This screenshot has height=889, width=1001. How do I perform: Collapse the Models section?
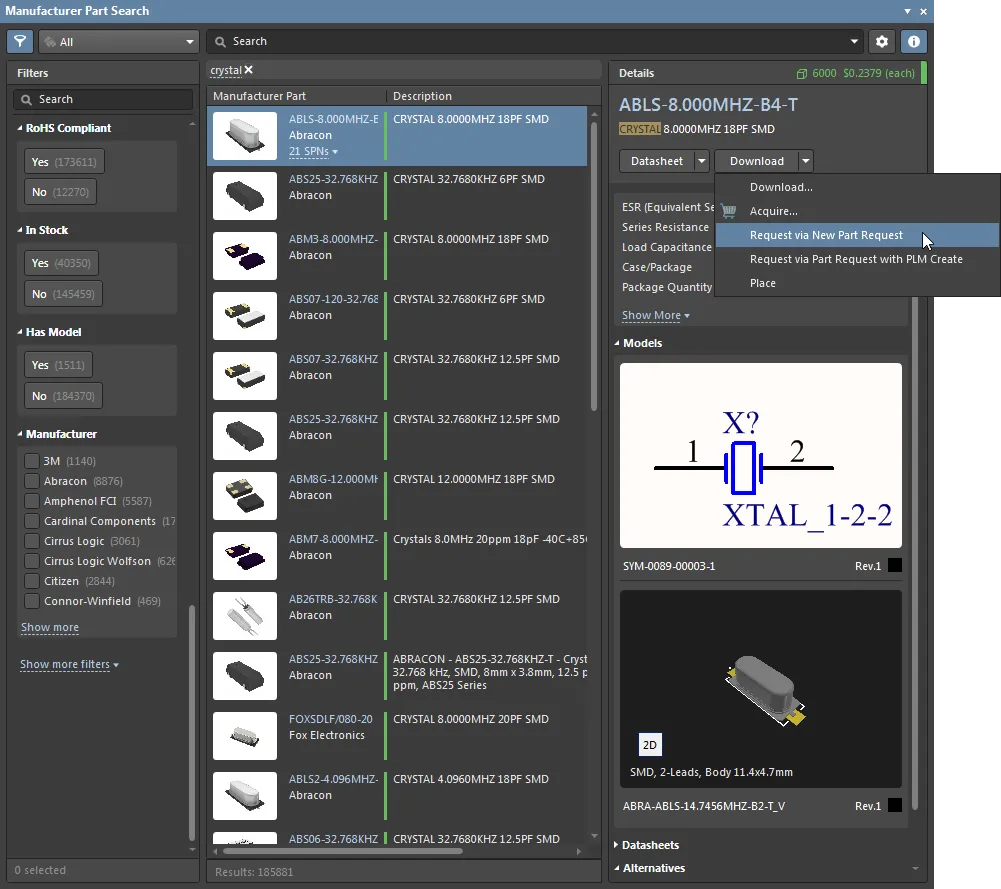(x=617, y=343)
